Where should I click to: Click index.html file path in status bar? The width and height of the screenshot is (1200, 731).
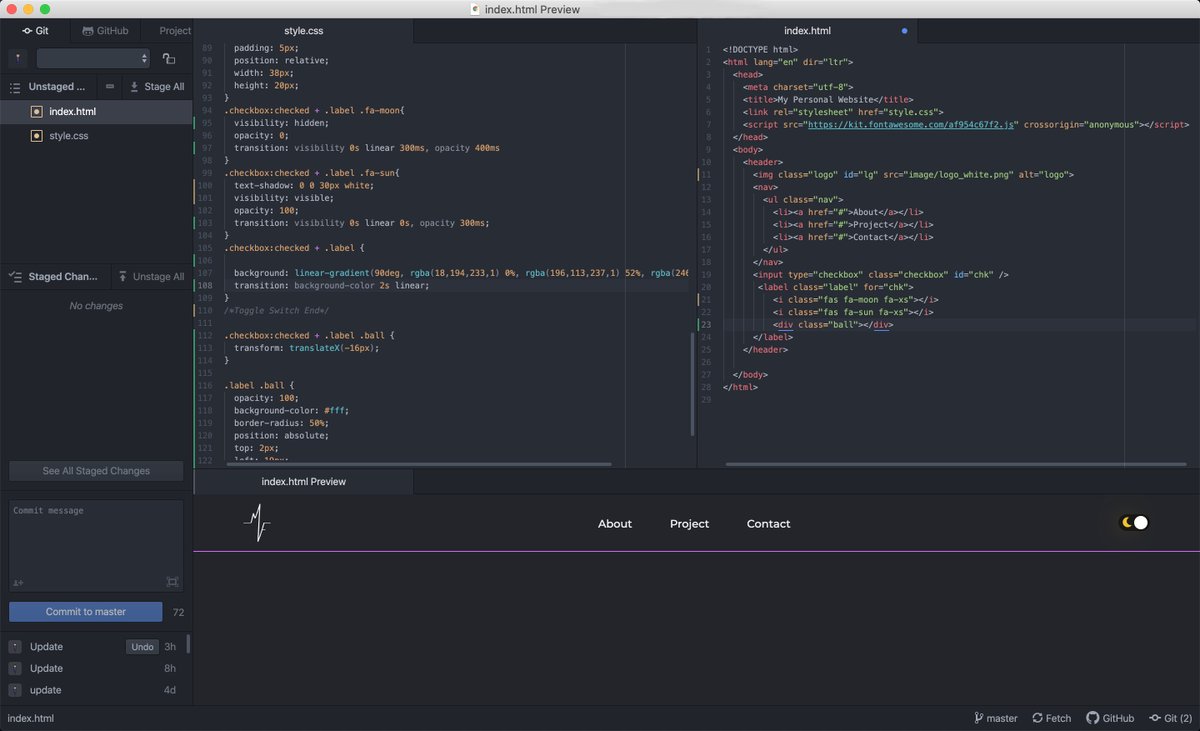(31, 718)
